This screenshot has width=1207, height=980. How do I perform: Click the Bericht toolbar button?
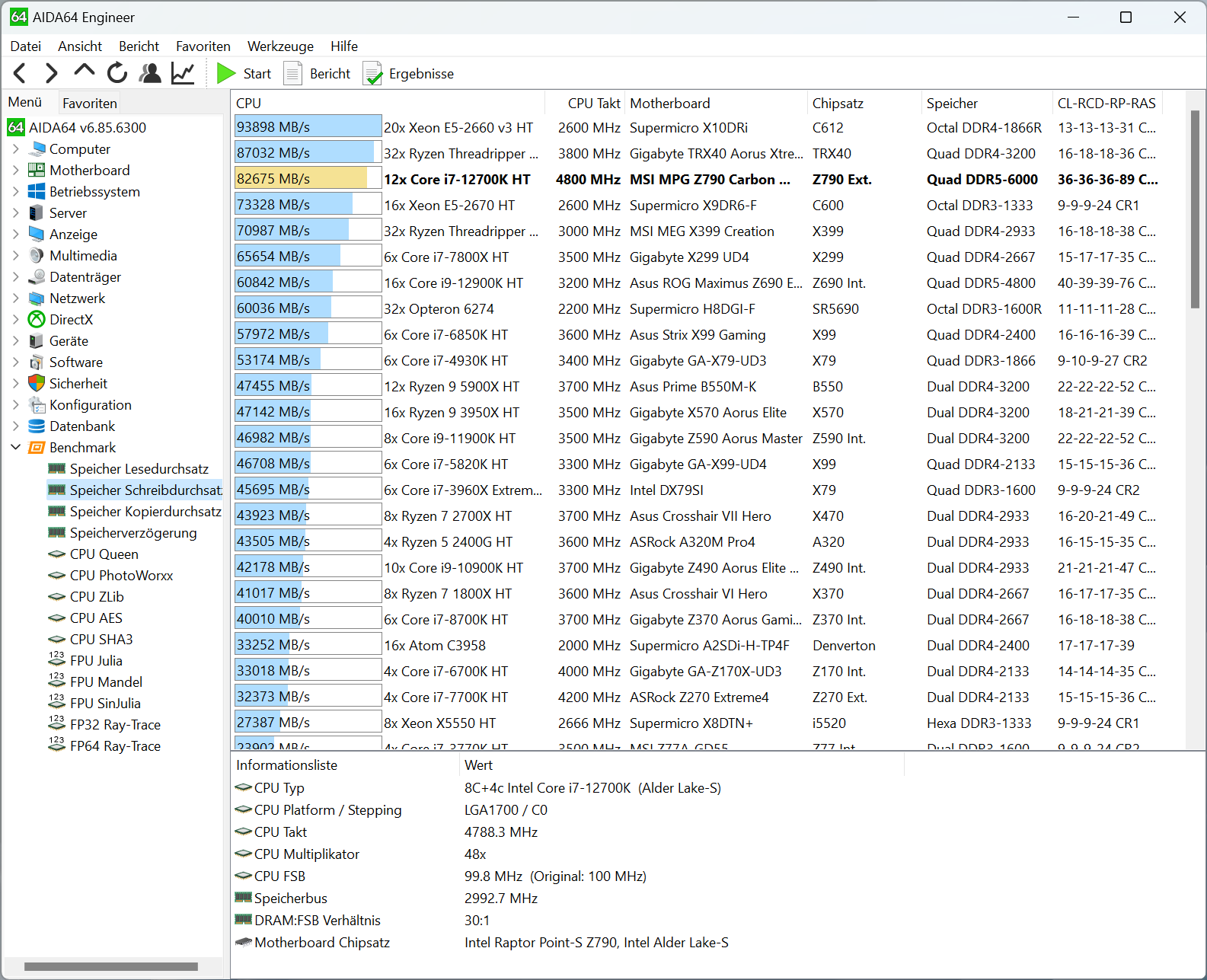coord(318,74)
